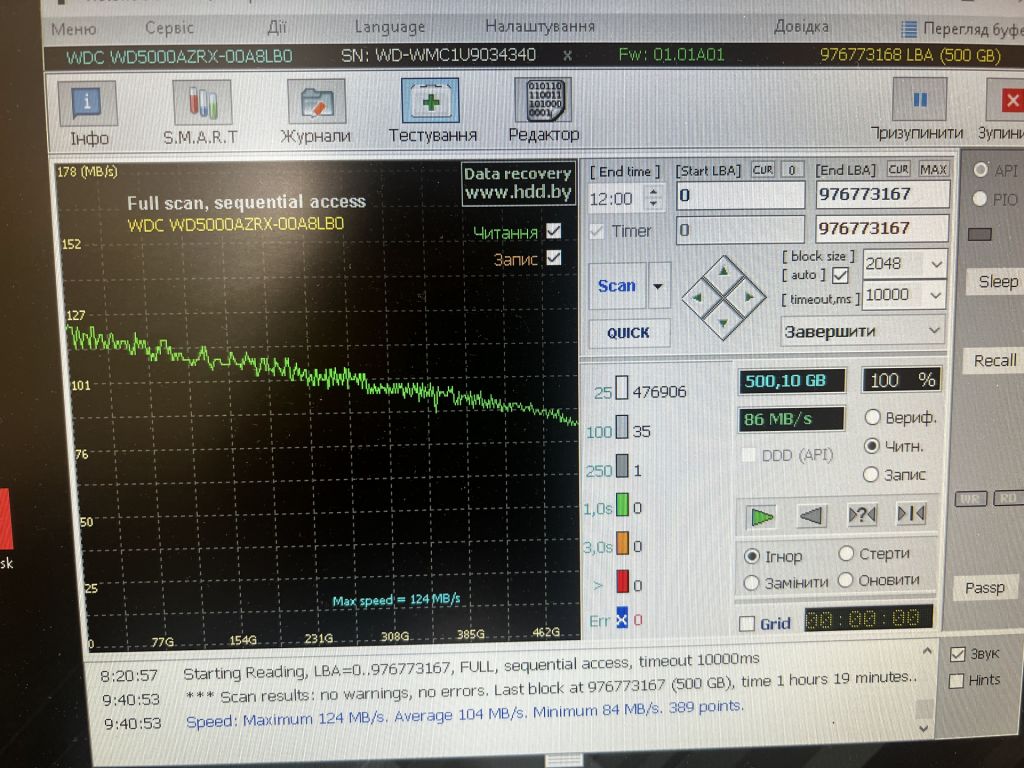1024x768 pixels.
Task: Adjust the End time spinner arrows
Action: 654,198
